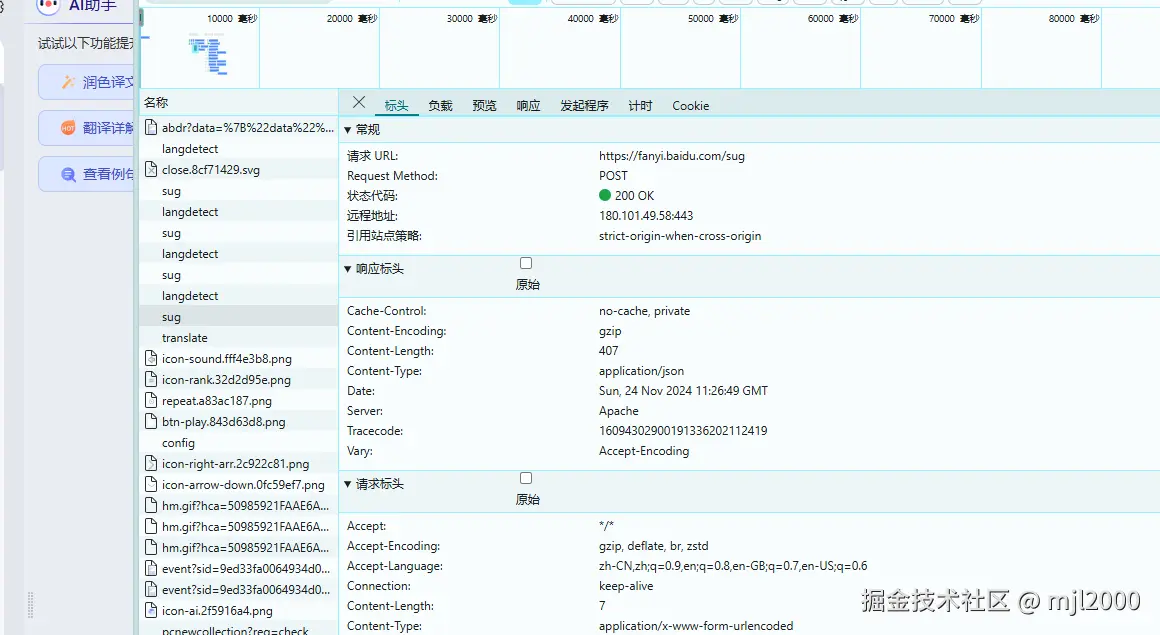Select icon-rank.32d2d95e.png request name
The image size is (1160, 635).
(226, 380)
